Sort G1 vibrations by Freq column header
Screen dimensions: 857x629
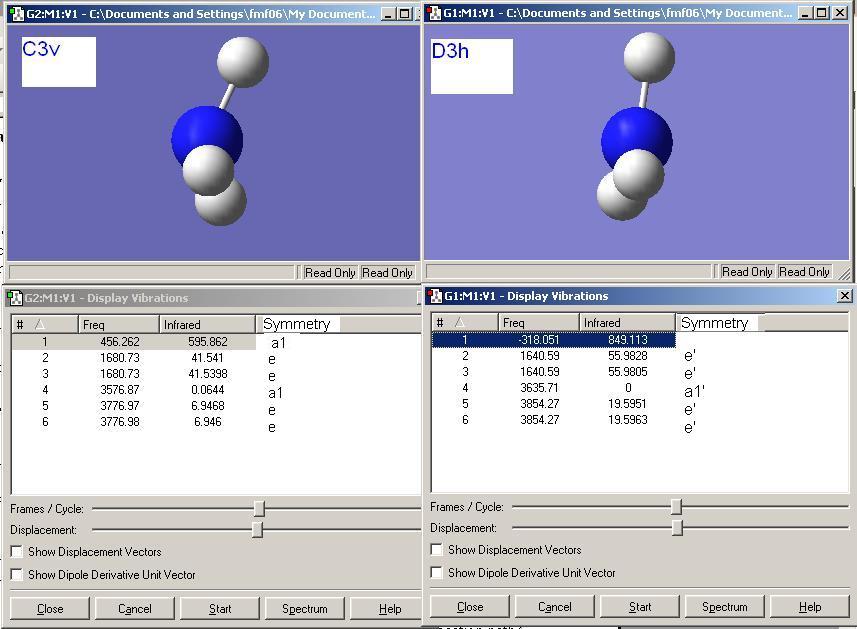point(539,322)
